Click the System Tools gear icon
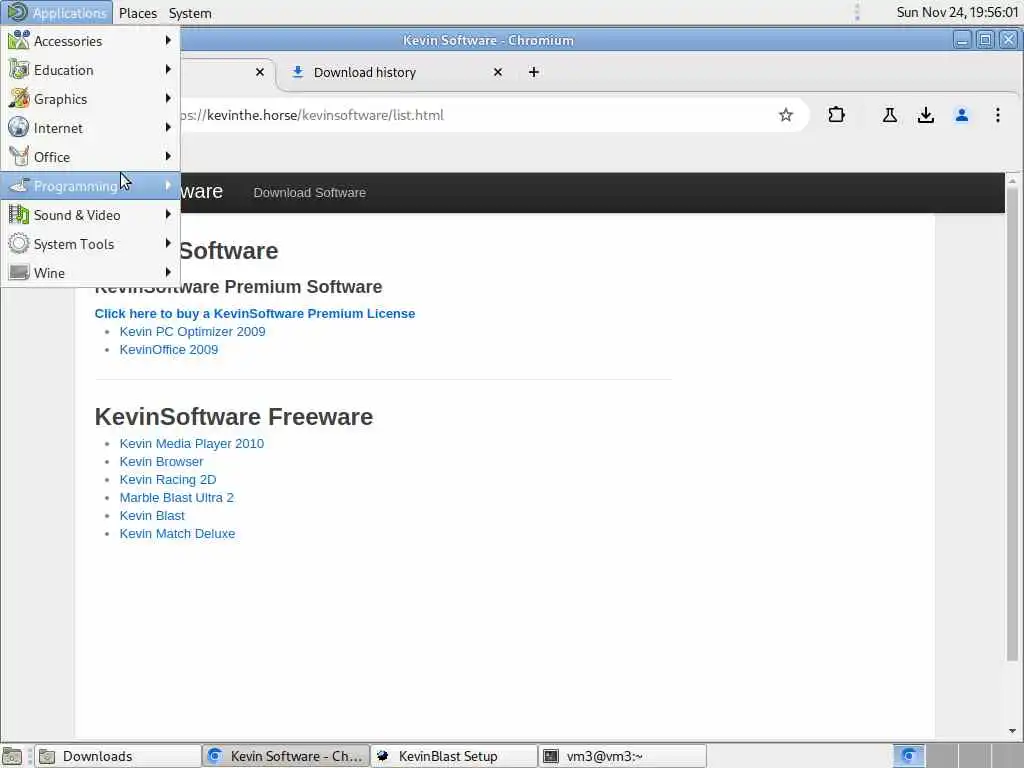 pos(18,244)
